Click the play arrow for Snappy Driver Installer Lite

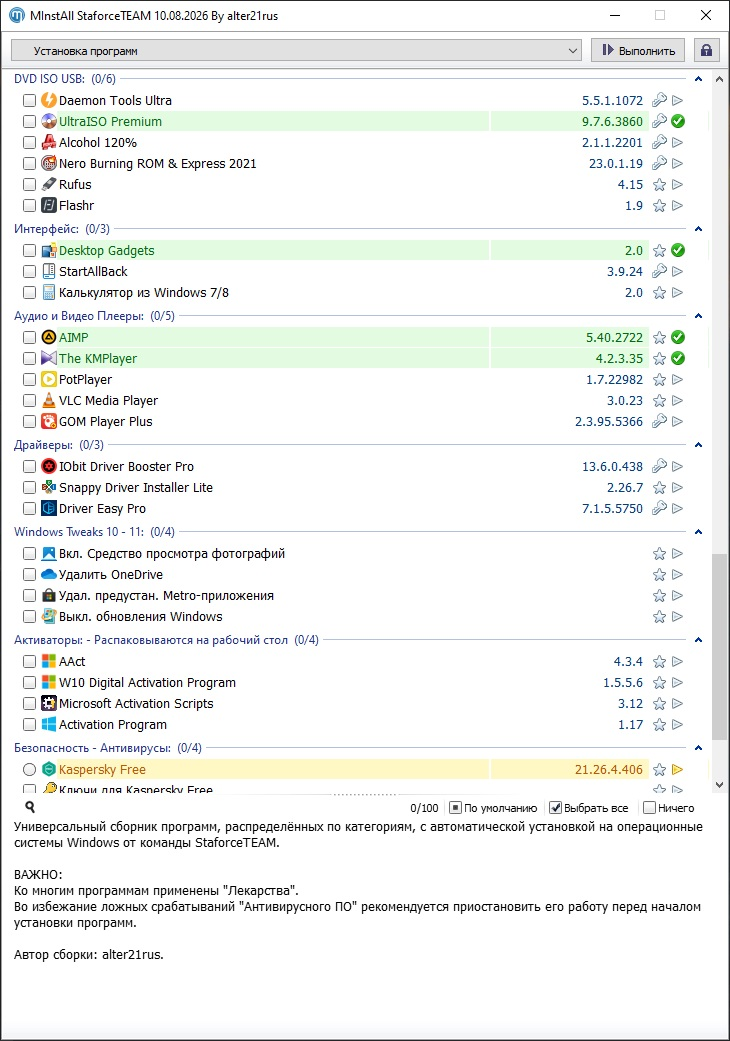[678, 487]
